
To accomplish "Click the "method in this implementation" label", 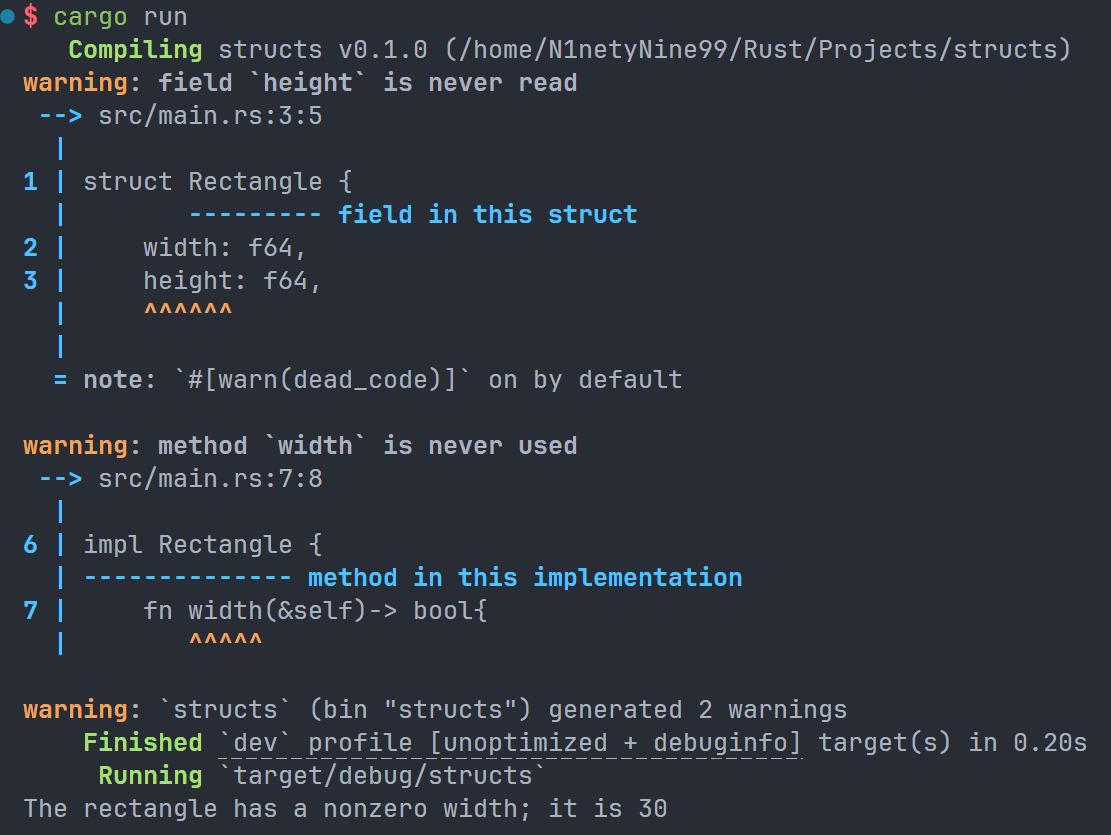I will click(x=524, y=578).
